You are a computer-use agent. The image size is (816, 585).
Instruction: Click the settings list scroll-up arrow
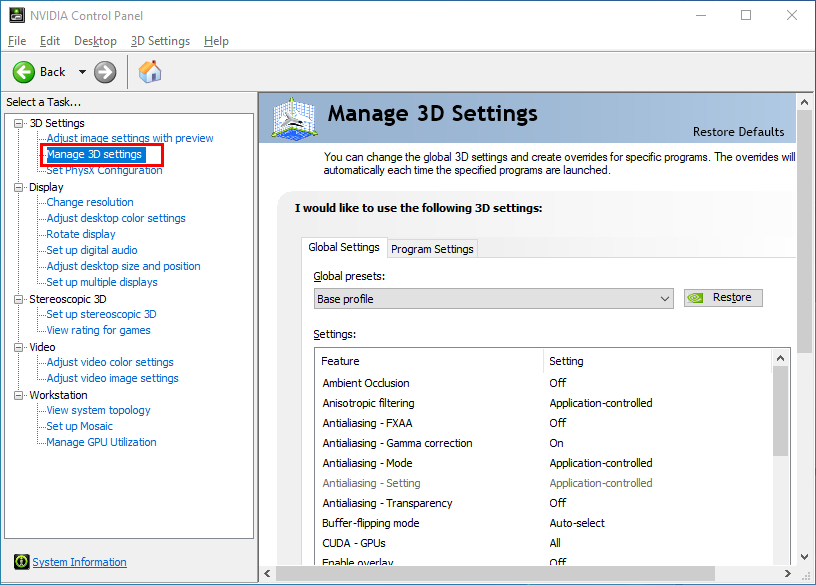point(780,358)
